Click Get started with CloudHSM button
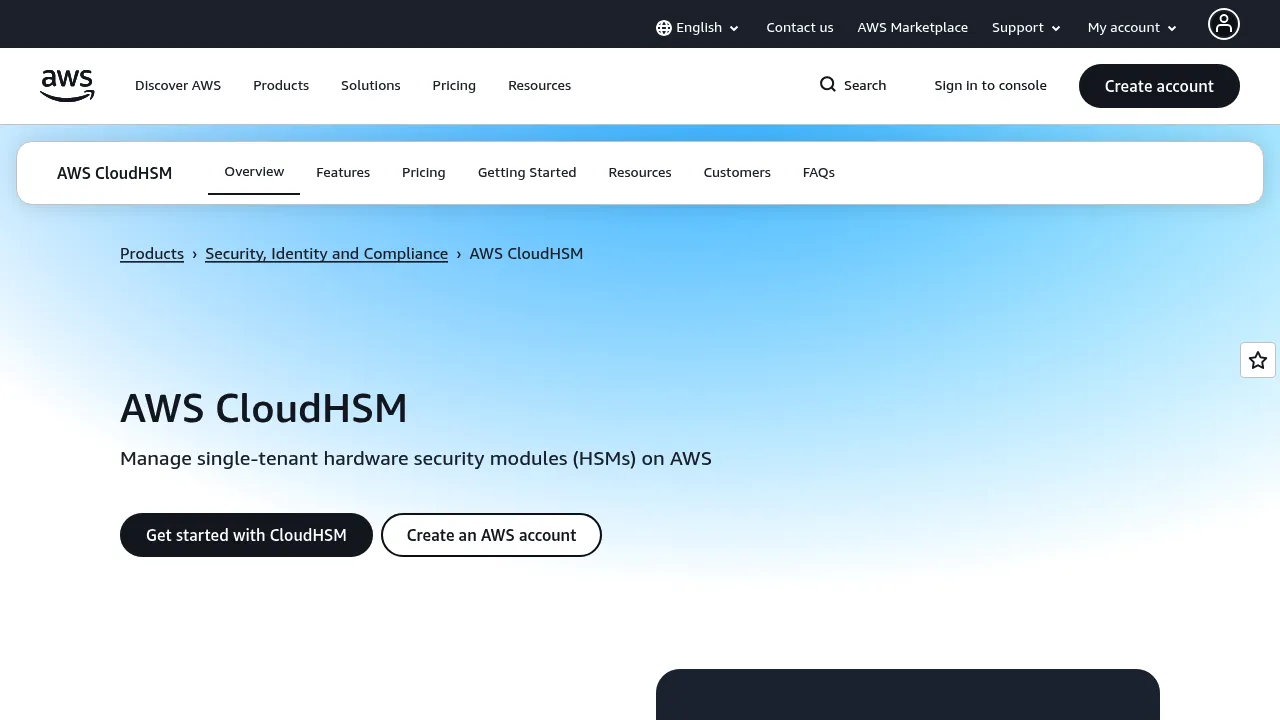Image resolution: width=1280 pixels, height=720 pixels. tap(246, 535)
